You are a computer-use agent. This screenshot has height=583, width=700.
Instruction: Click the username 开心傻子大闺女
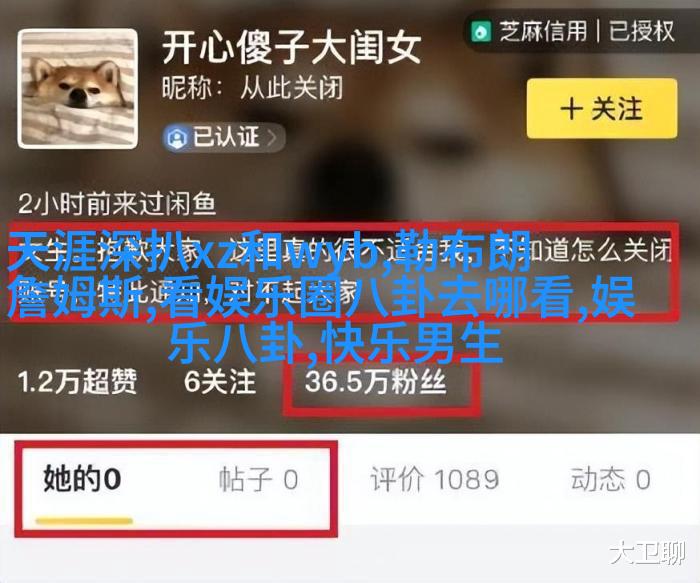click(291, 47)
